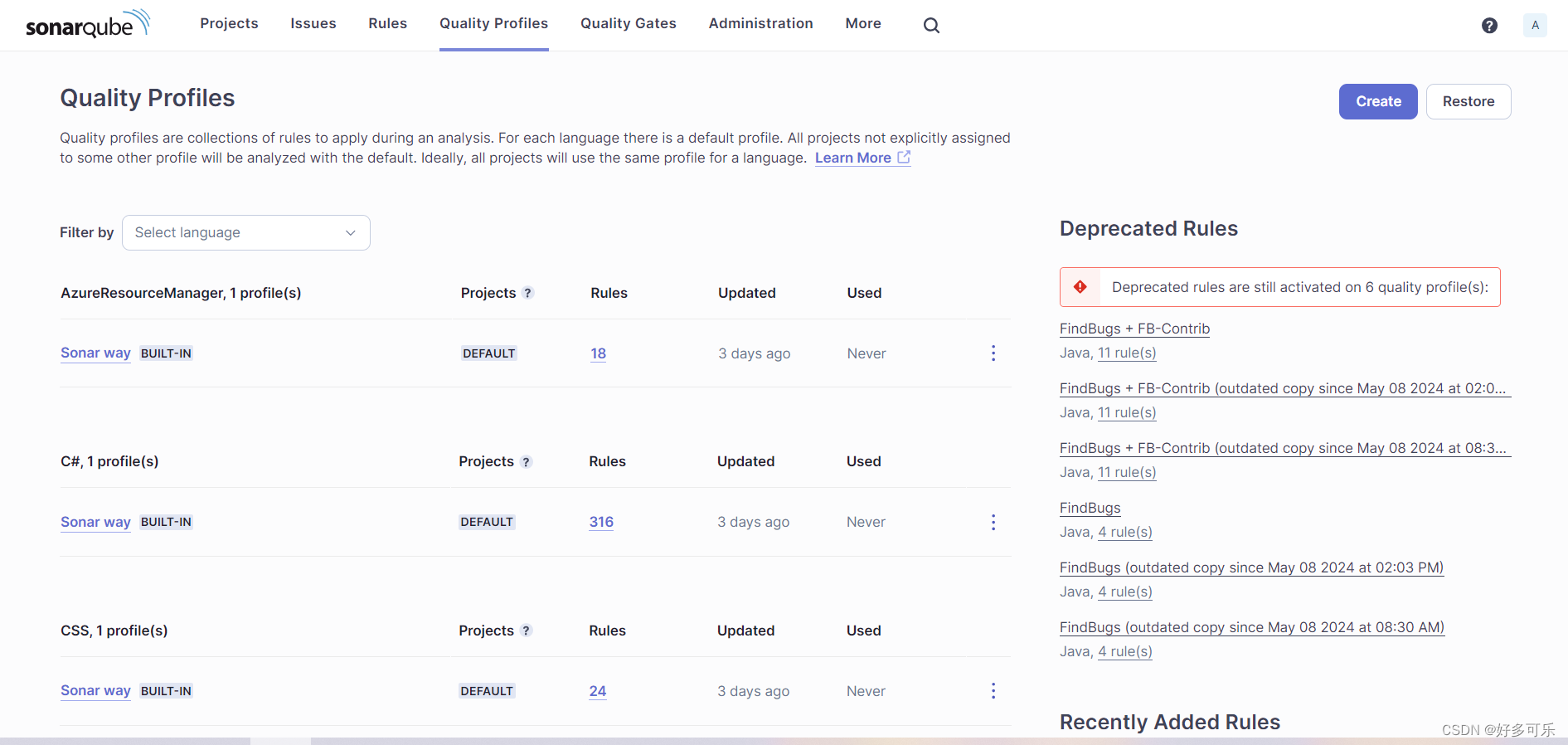
Task: Click the deprecated rules warning icon
Action: [x=1080, y=287]
